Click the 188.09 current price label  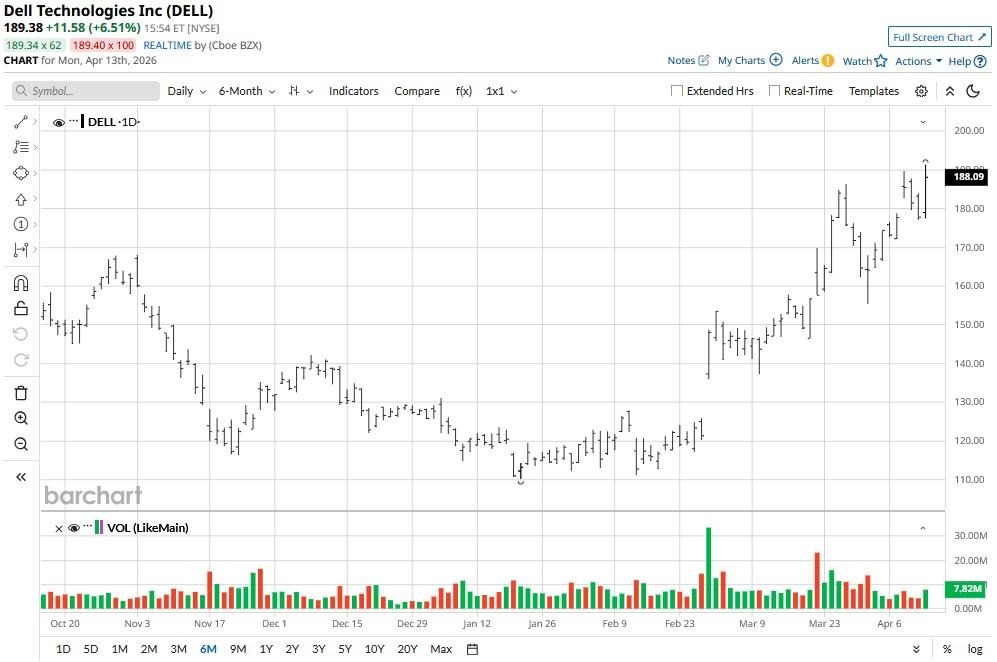[968, 176]
